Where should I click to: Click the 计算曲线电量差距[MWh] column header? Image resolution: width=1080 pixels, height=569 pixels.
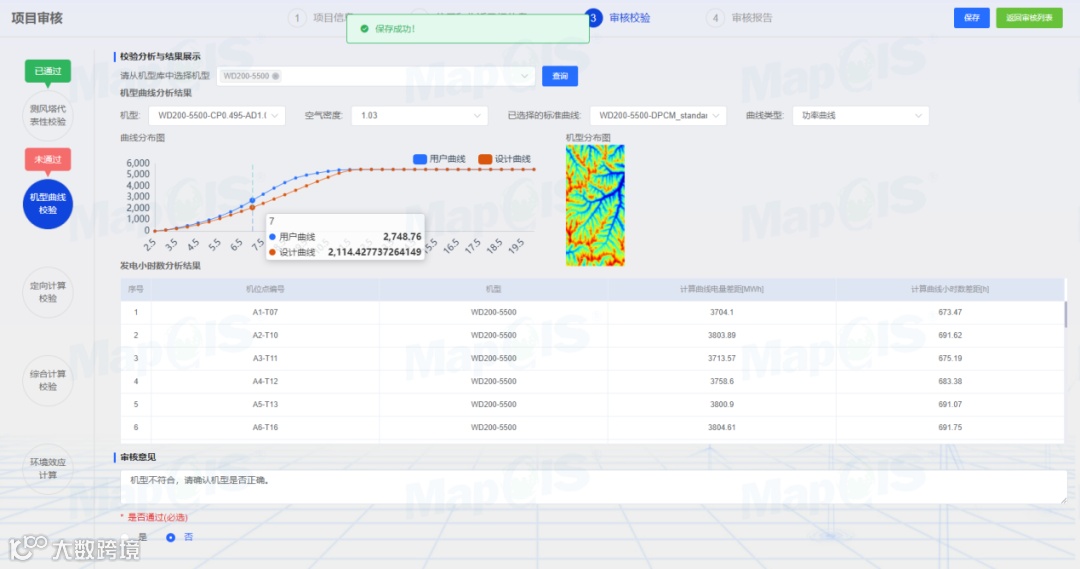(x=721, y=289)
